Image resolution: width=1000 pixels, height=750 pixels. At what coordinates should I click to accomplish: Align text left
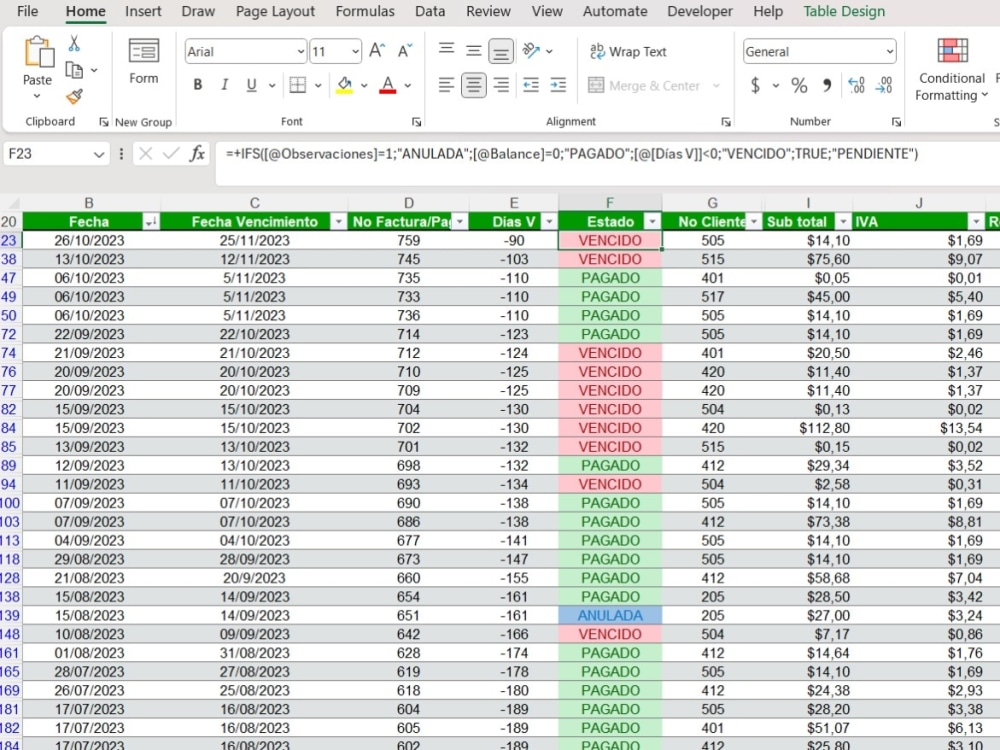pos(446,85)
